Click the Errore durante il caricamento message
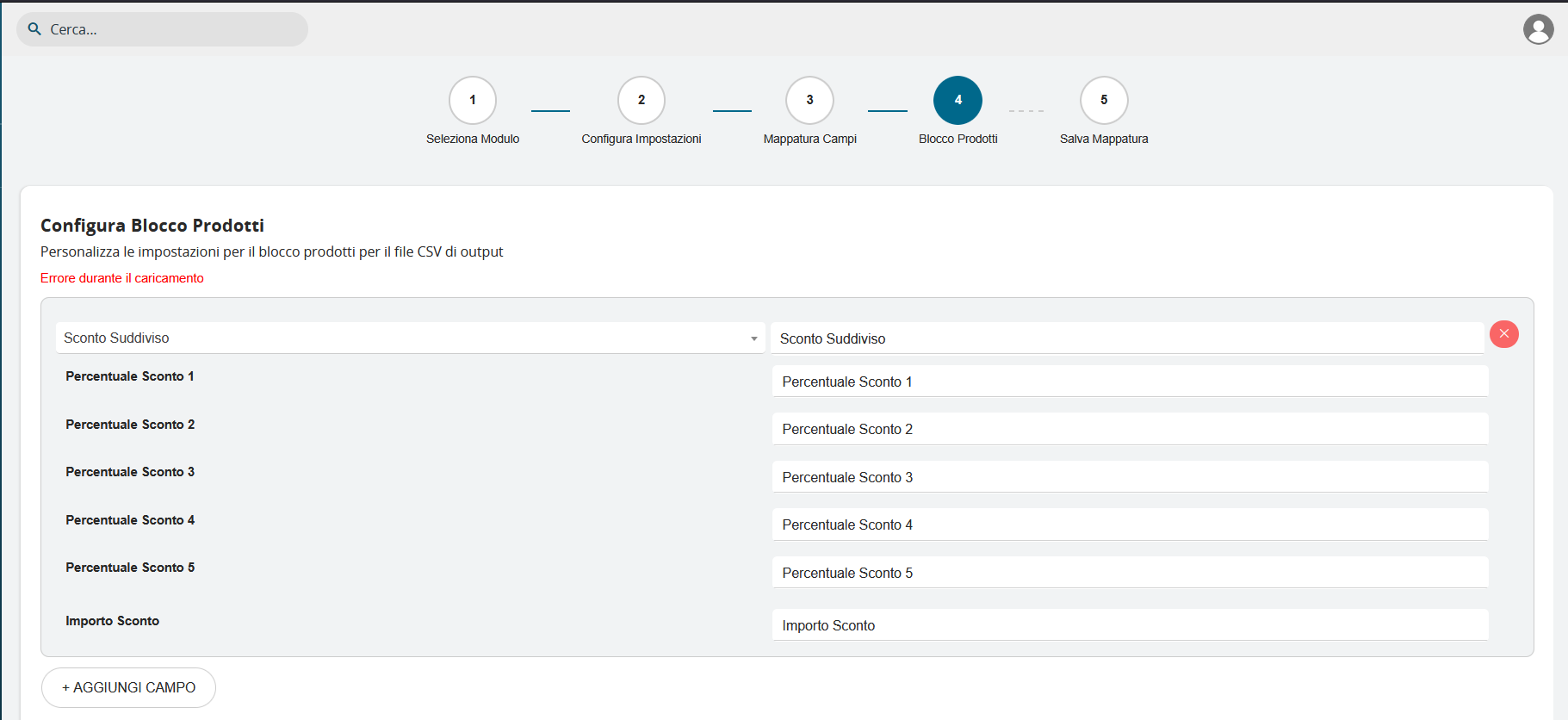 point(122,278)
